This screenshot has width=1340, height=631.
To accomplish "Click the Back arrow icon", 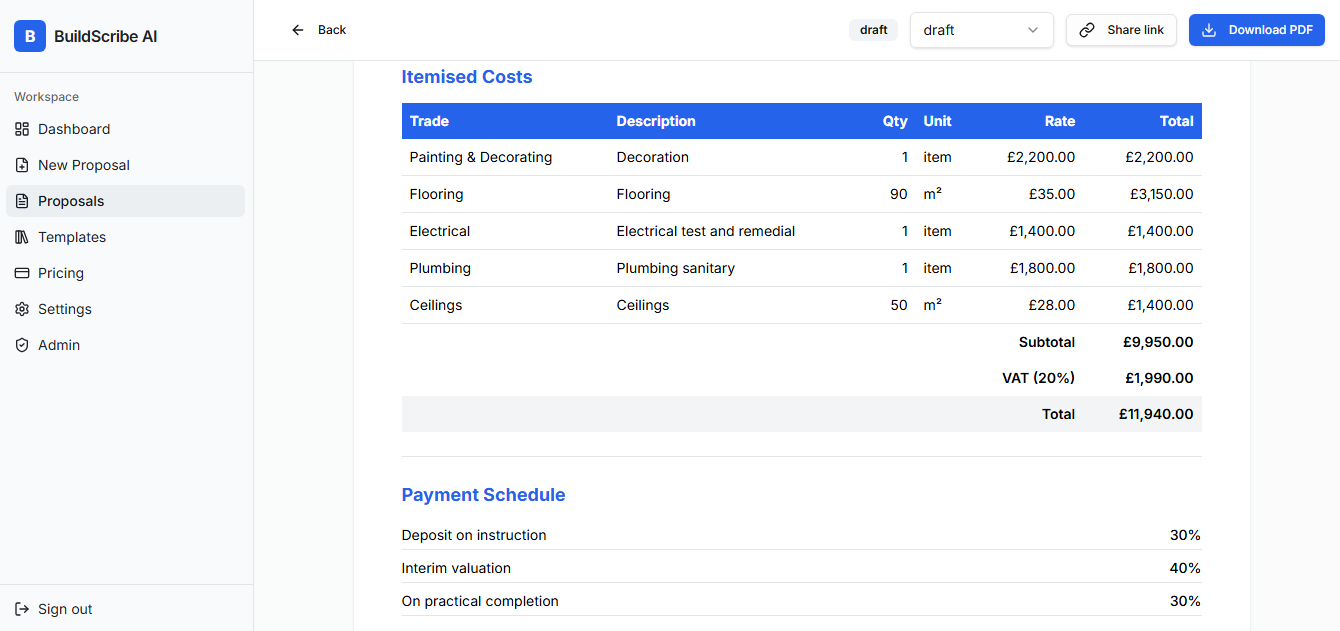I will (298, 30).
